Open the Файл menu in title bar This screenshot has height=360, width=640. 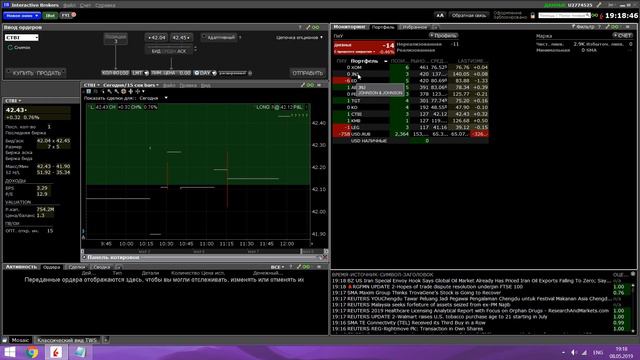coord(69,5)
